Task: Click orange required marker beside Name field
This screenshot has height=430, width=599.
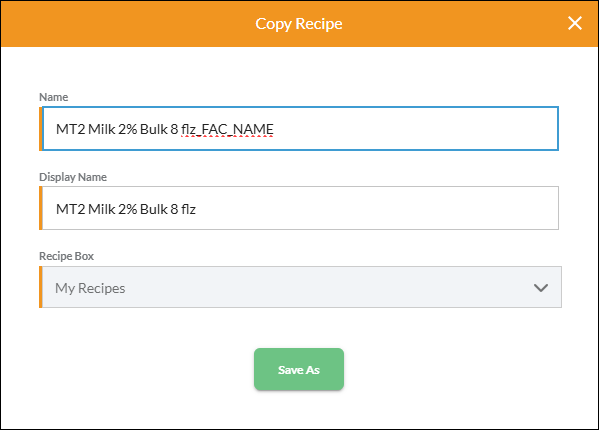Action: pos(40,129)
